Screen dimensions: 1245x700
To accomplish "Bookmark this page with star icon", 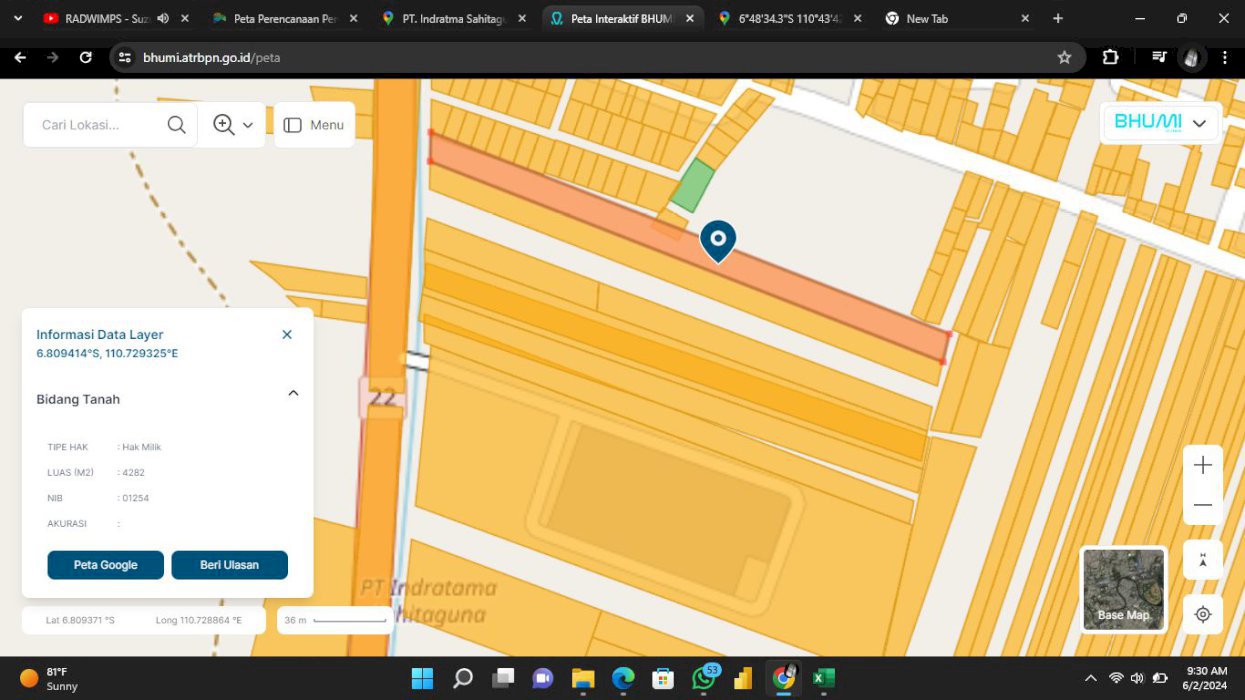I will click(1064, 58).
